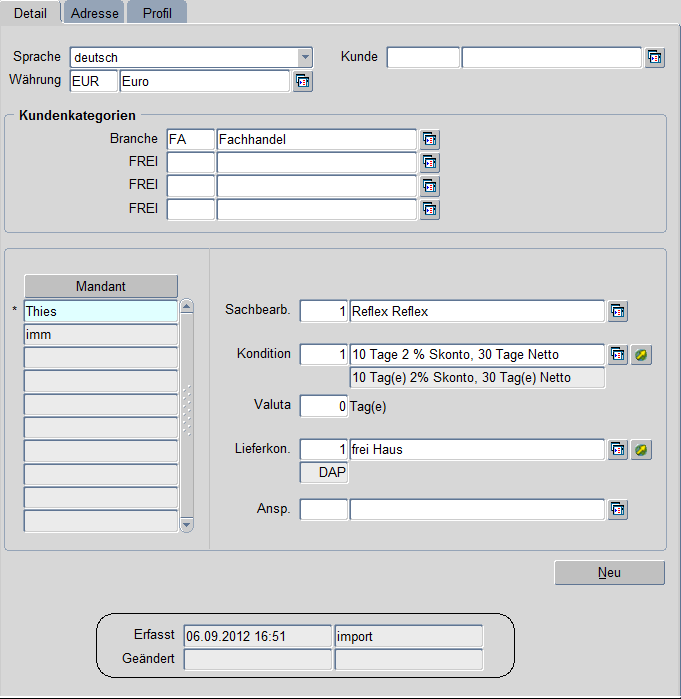Screen dimensions: 681x699
Task: Open lookup icon for Ansp. field
Action: point(618,510)
